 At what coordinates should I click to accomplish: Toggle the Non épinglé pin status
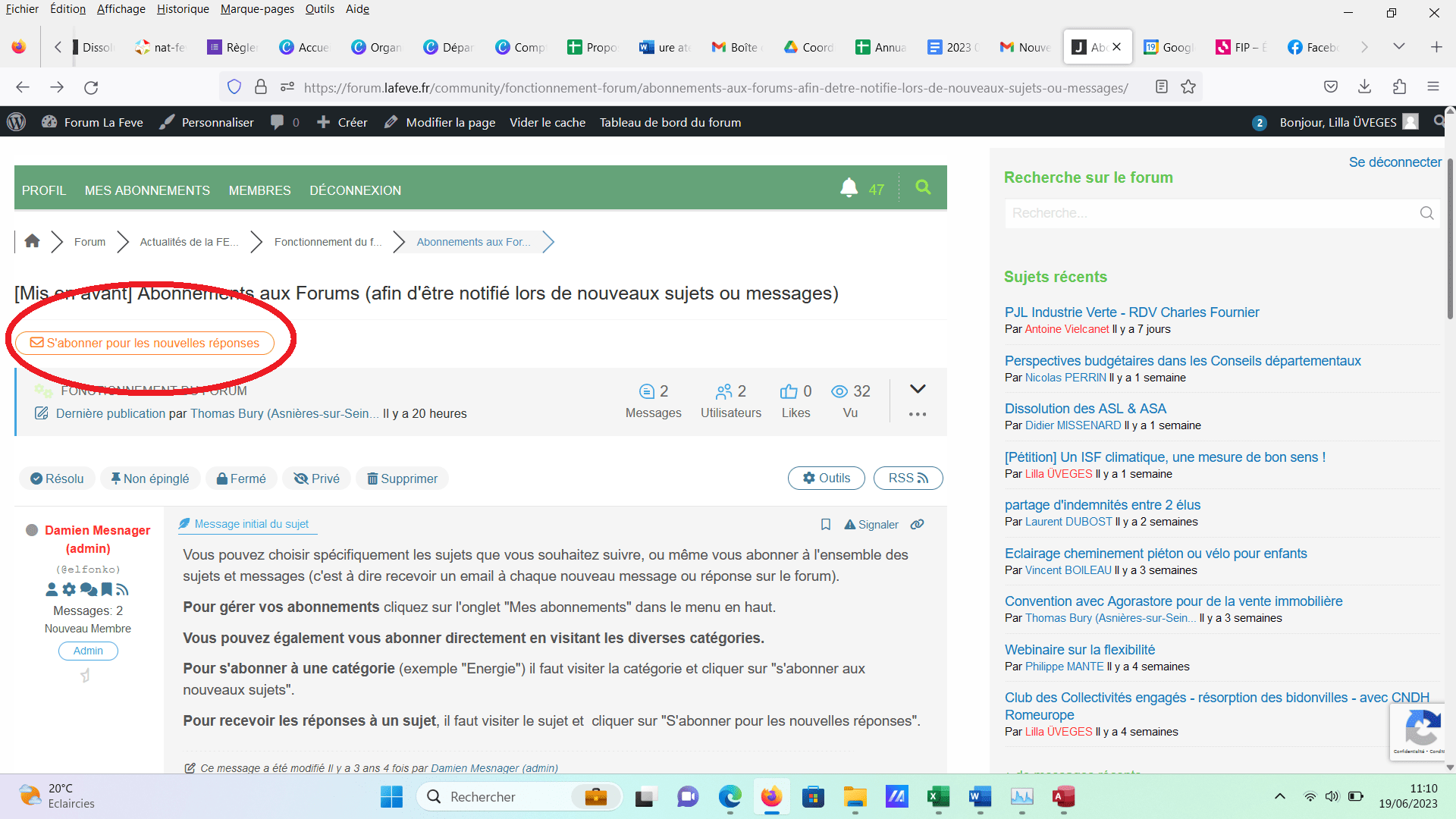pos(150,479)
